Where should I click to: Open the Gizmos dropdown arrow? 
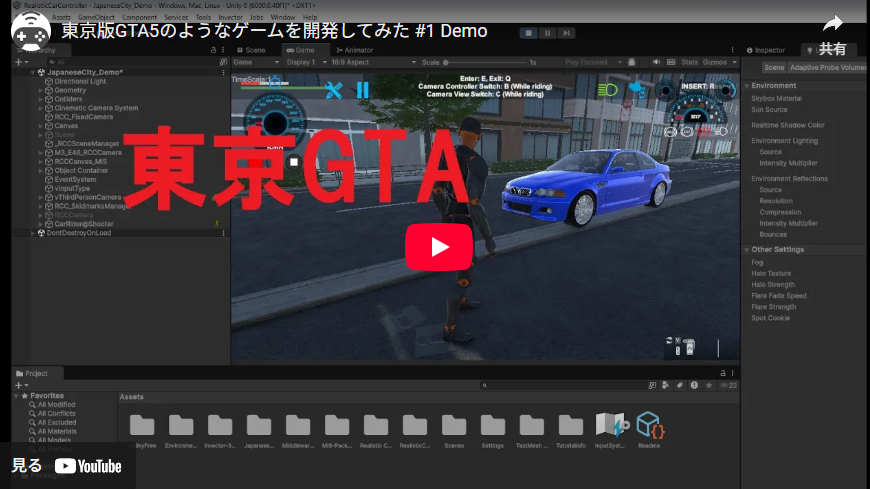[733, 62]
